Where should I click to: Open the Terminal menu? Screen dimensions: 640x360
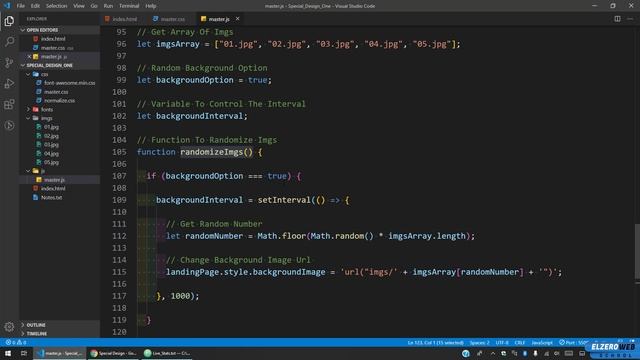[x=129, y=6]
